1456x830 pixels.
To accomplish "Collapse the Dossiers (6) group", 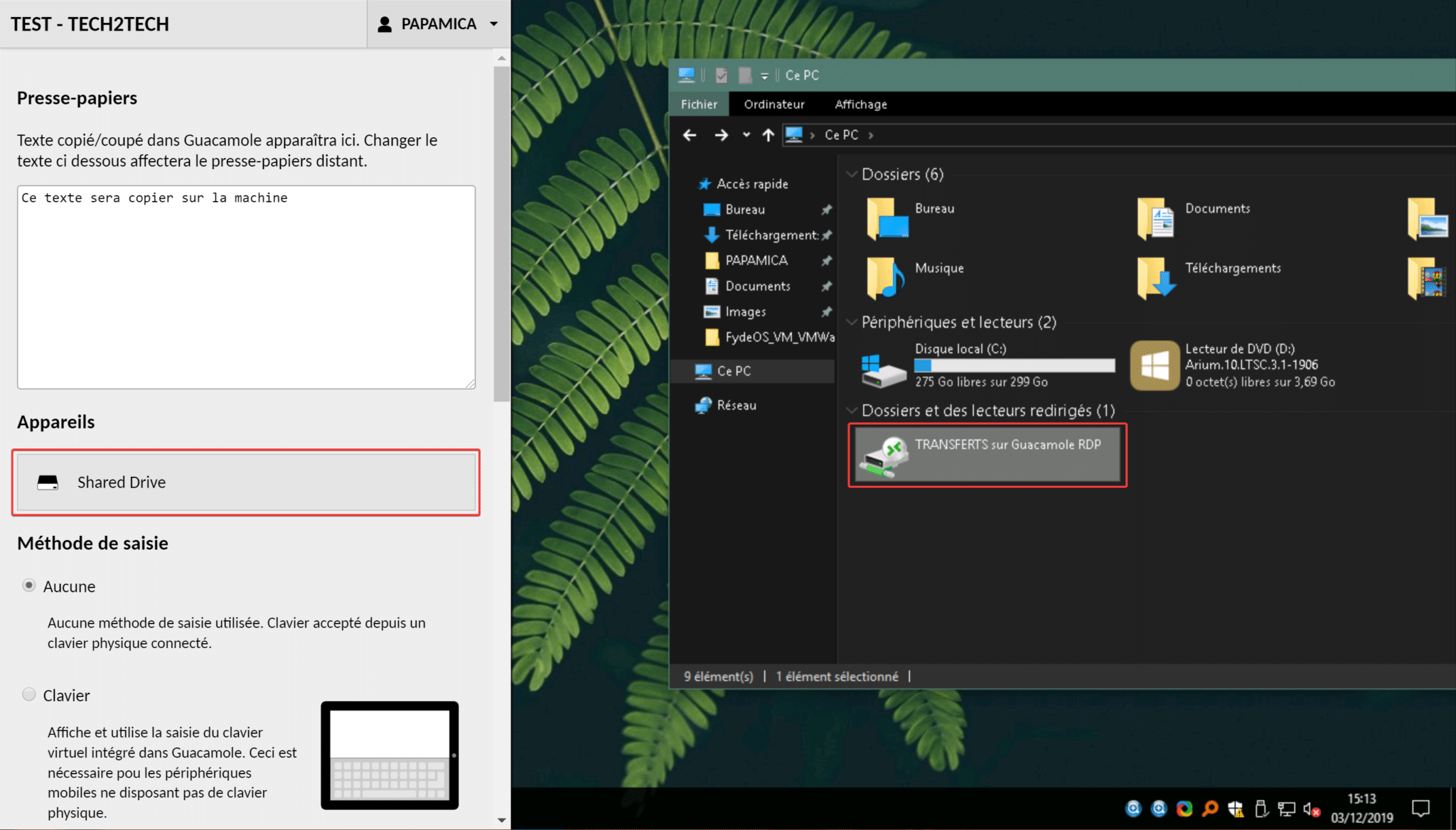I will click(x=851, y=174).
